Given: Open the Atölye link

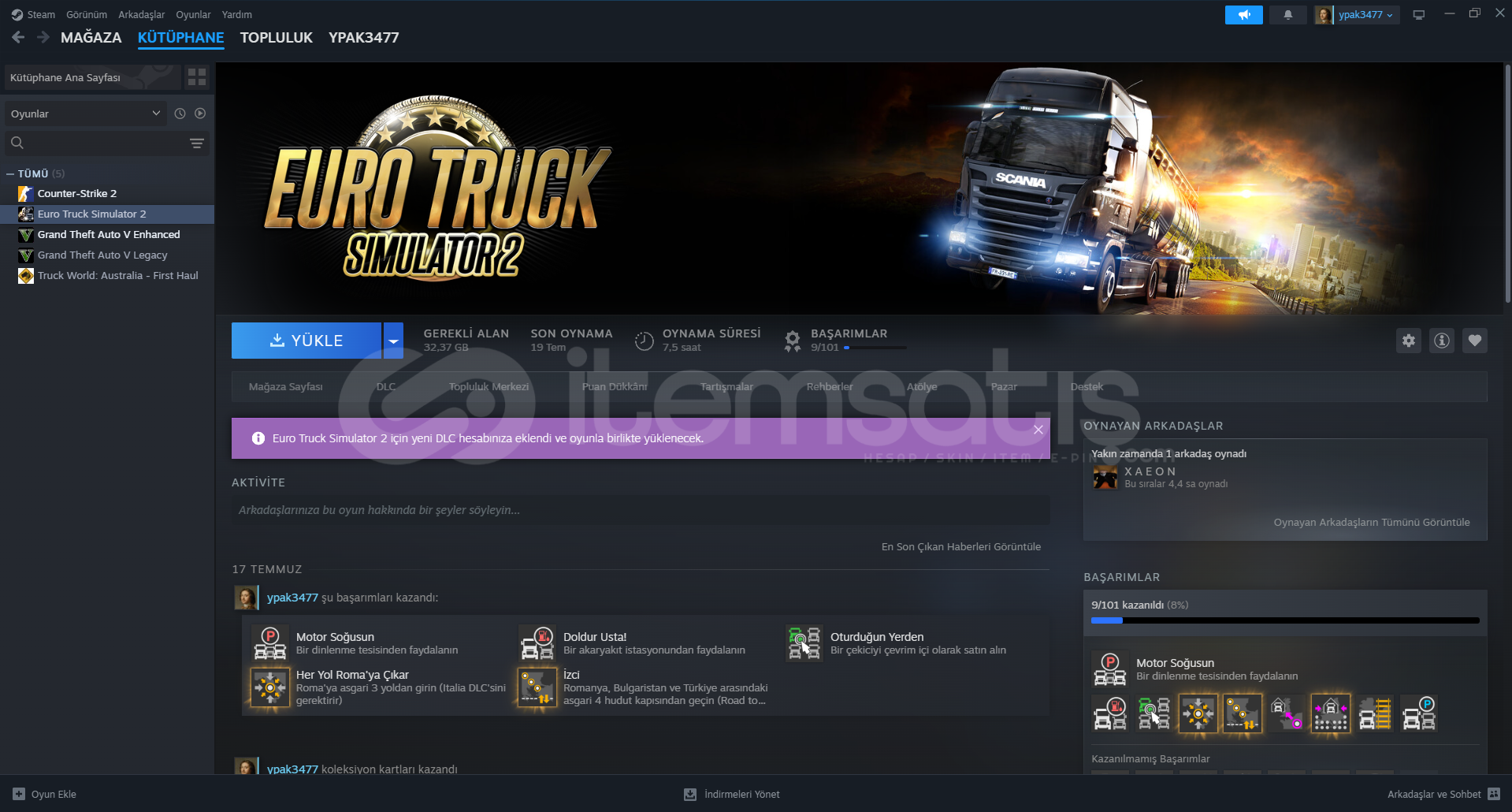Looking at the screenshot, I should point(922,387).
